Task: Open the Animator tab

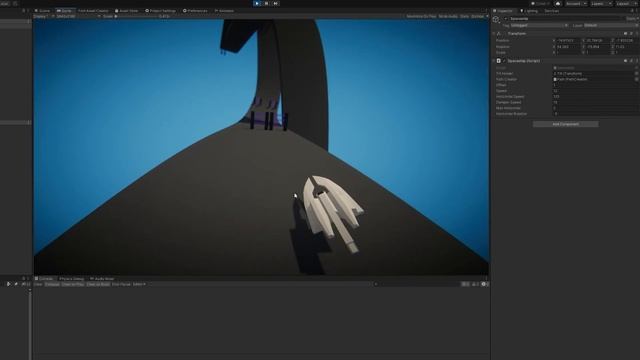Action: pyautogui.click(x=224, y=11)
